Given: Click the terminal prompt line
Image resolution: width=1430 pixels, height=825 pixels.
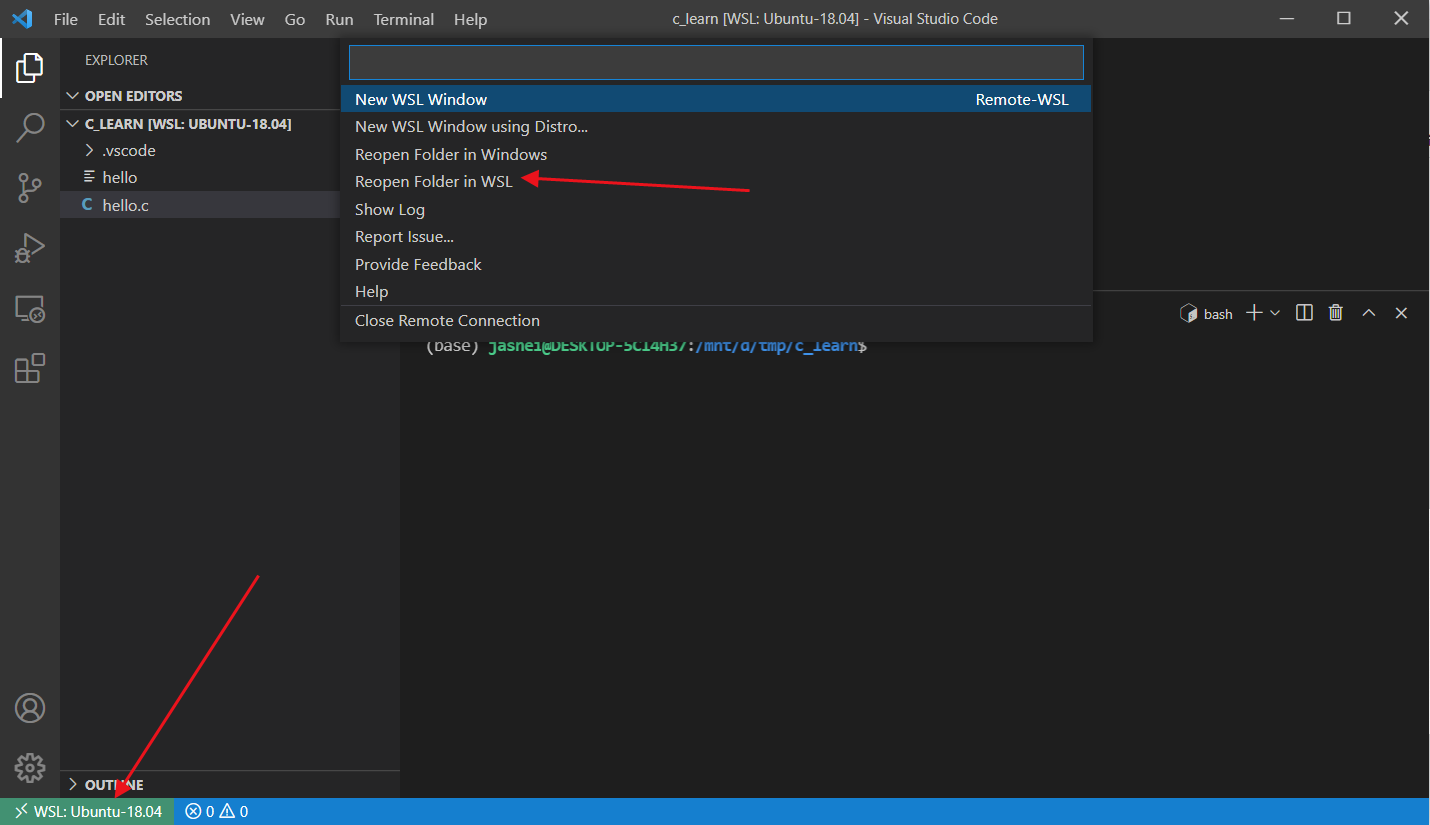Looking at the screenshot, I should [646, 346].
